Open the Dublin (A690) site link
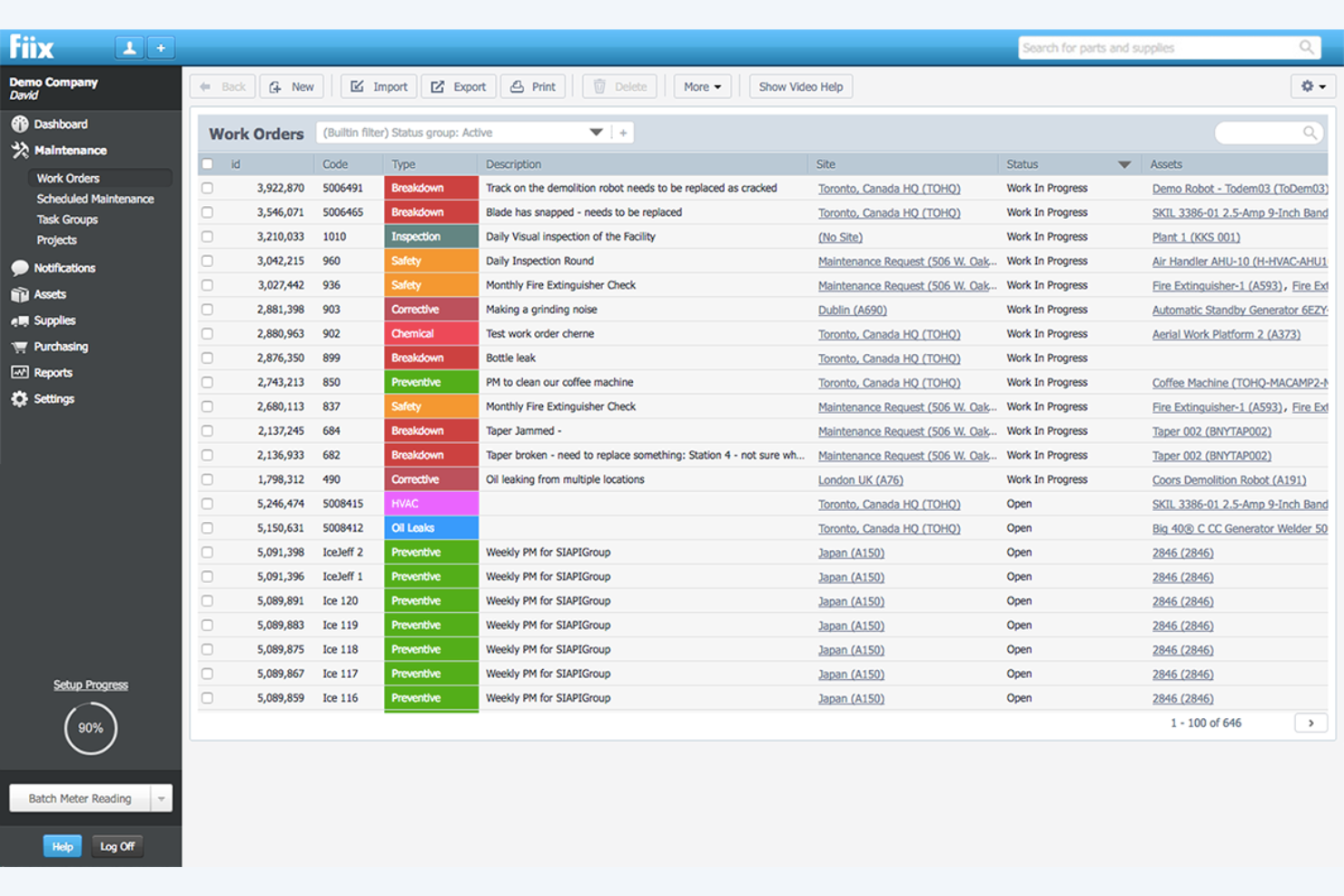The image size is (1344, 896). 852,310
